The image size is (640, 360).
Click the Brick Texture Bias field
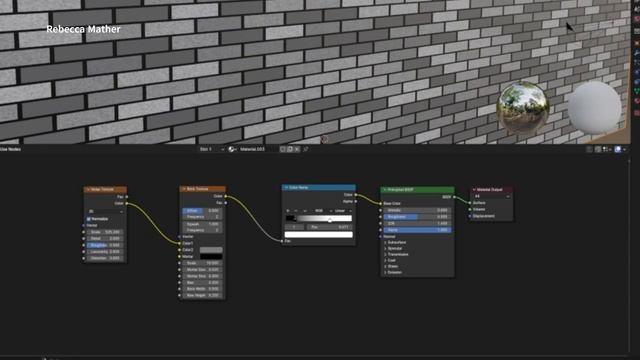pos(202,282)
